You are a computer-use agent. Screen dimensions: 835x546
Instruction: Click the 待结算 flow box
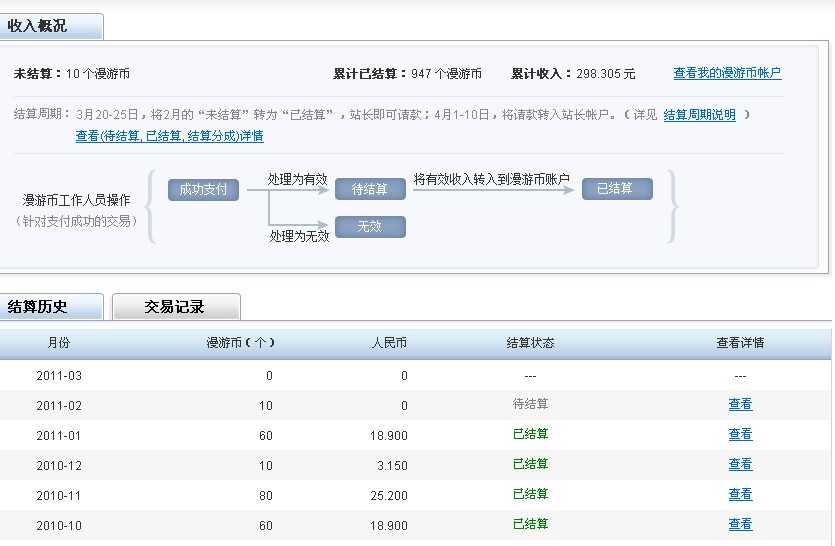click(370, 189)
